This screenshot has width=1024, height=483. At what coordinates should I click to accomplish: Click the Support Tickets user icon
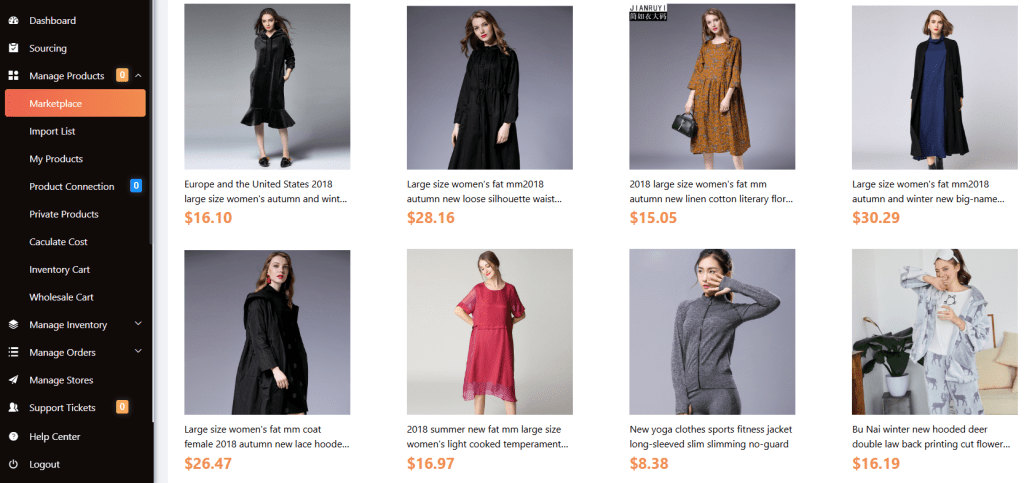coord(13,408)
